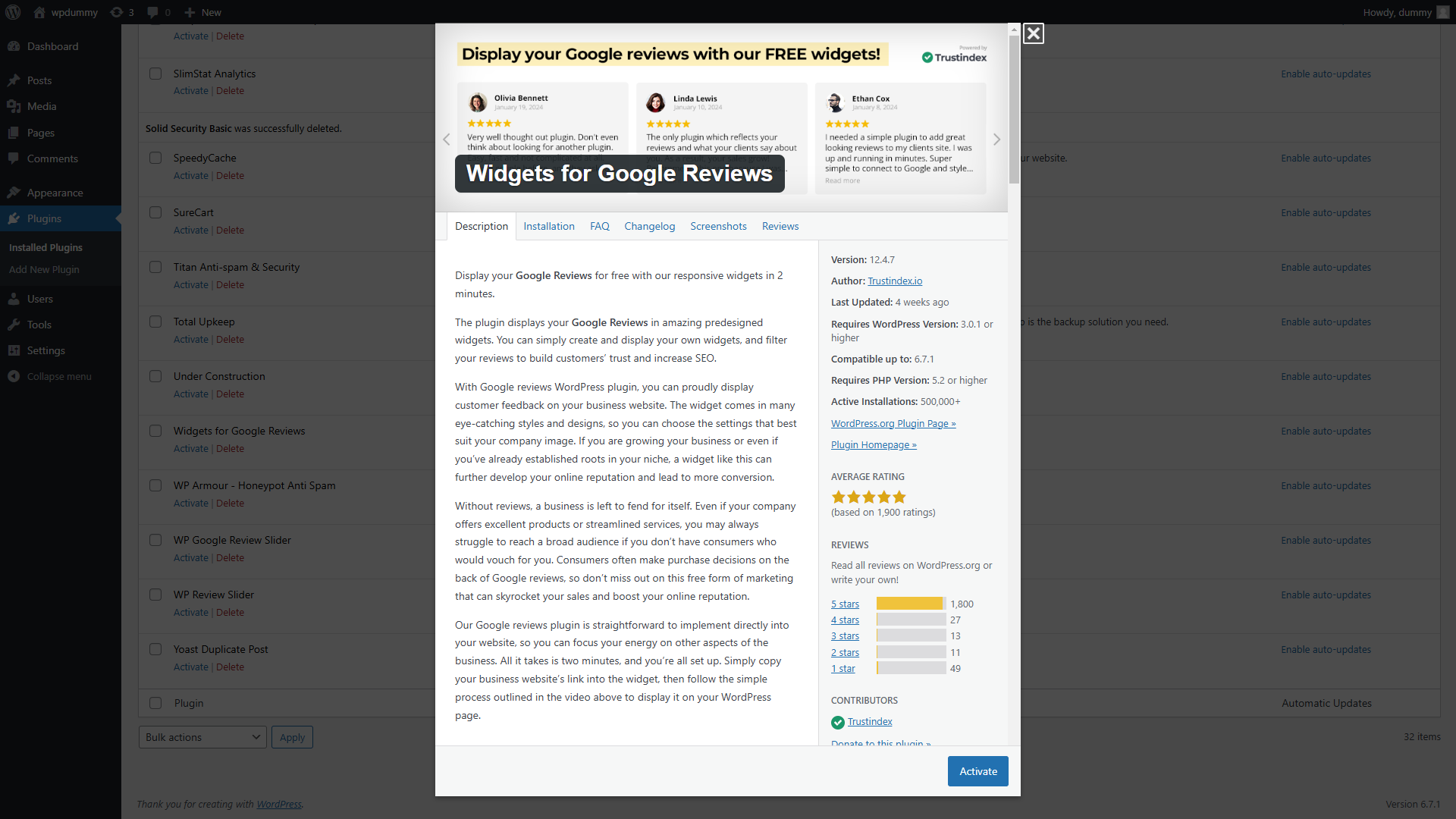The width and height of the screenshot is (1456, 819).
Task: Click the 5 stars rating bar
Action: 912,604
